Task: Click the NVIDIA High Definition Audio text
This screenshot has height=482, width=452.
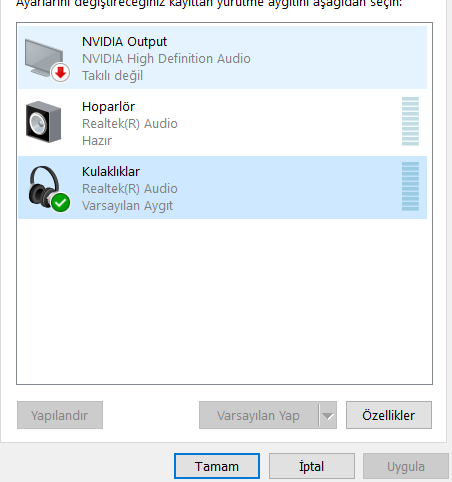Action: click(166, 59)
